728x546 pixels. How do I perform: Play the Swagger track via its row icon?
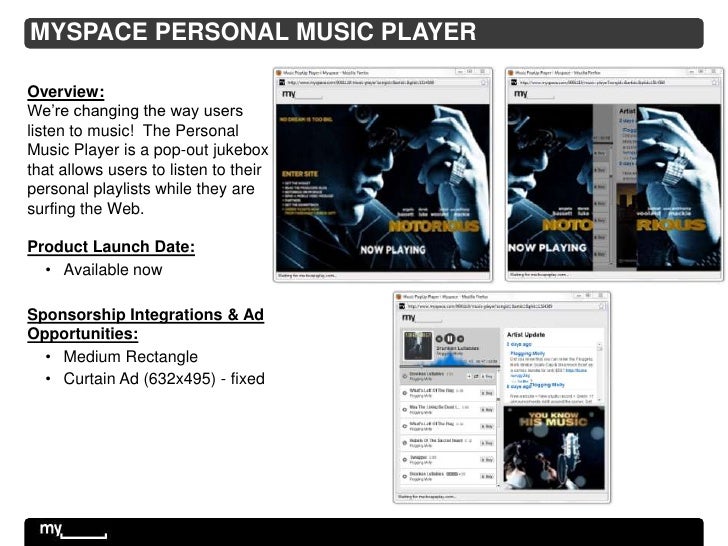pyautogui.click(x=405, y=460)
